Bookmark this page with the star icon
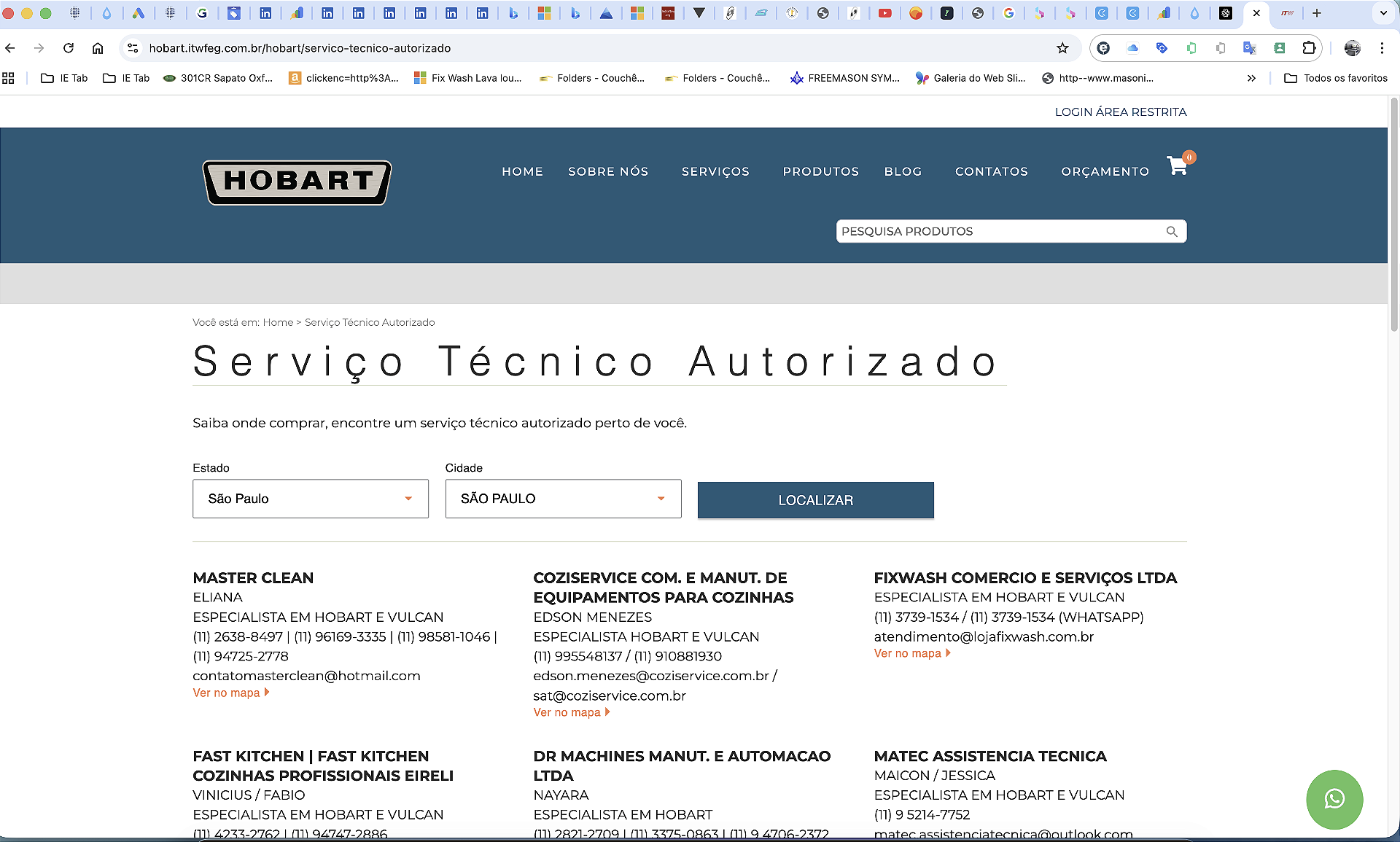 click(x=1062, y=48)
